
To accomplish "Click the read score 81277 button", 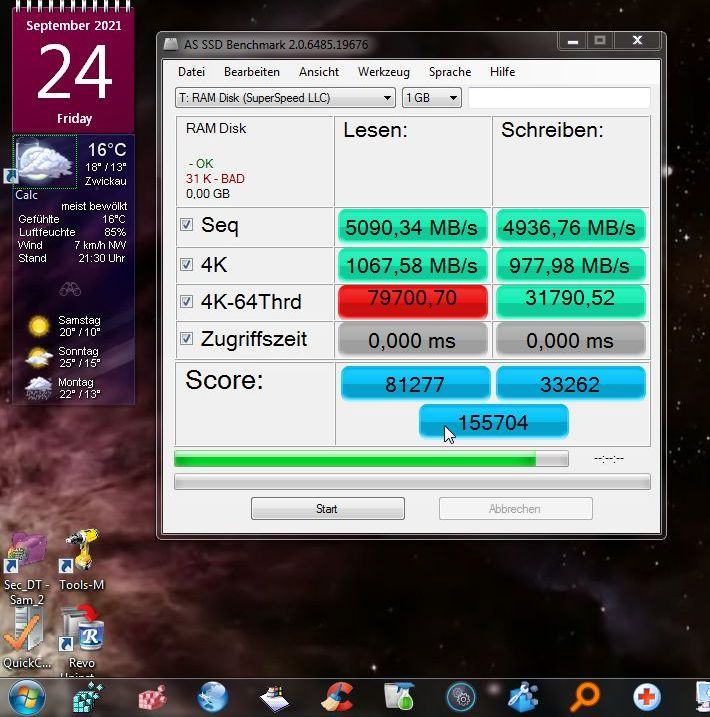I will tap(415, 383).
